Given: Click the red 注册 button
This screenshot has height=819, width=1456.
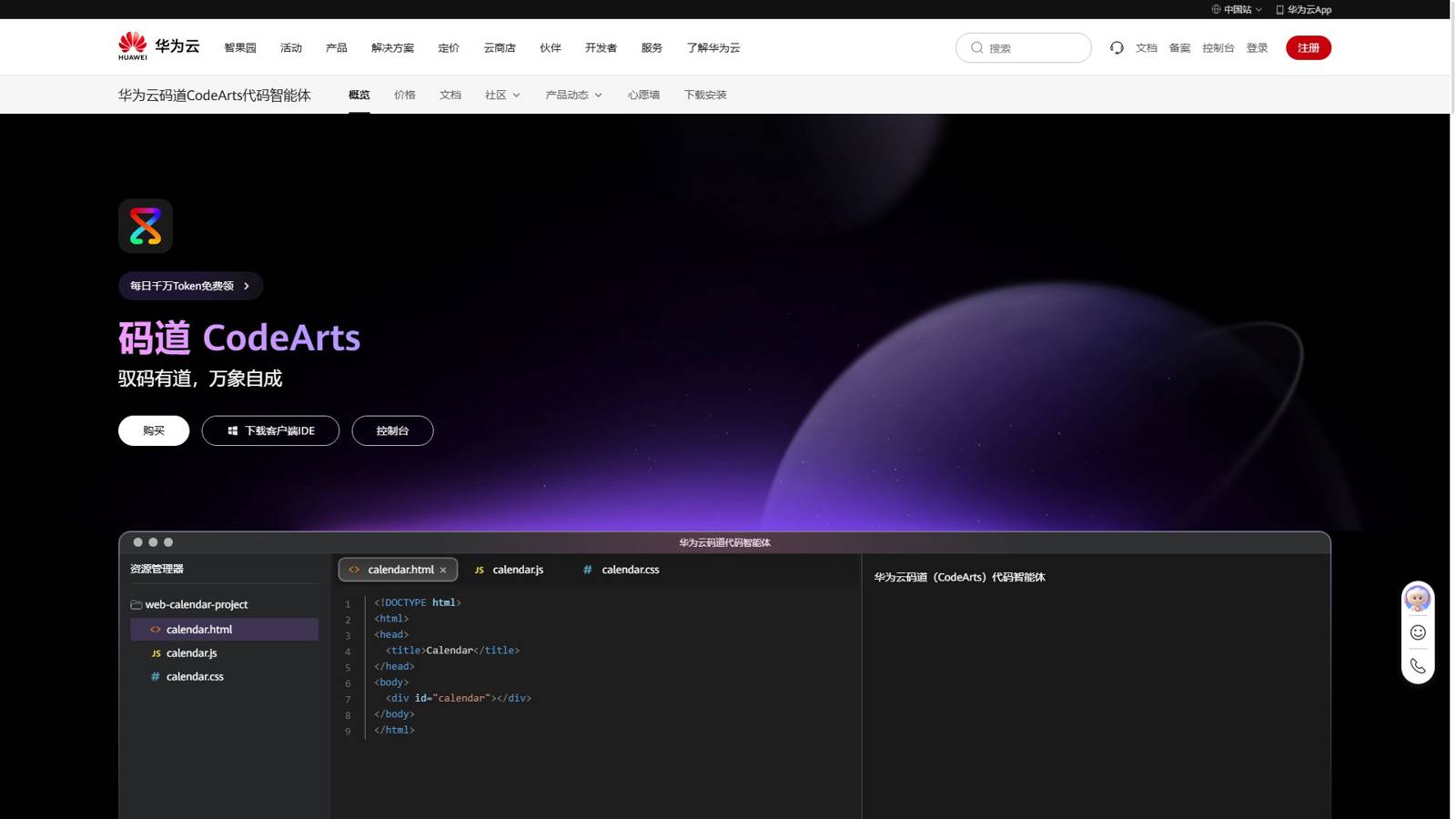Looking at the screenshot, I should tap(1308, 47).
